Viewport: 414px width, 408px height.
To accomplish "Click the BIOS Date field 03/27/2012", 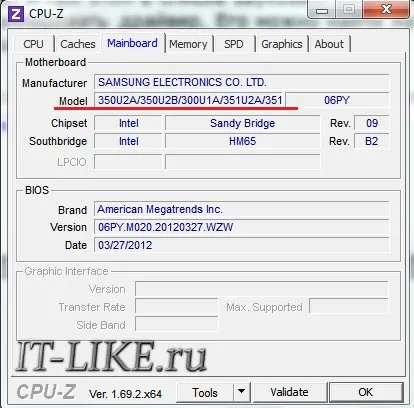I will tap(241, 245).
